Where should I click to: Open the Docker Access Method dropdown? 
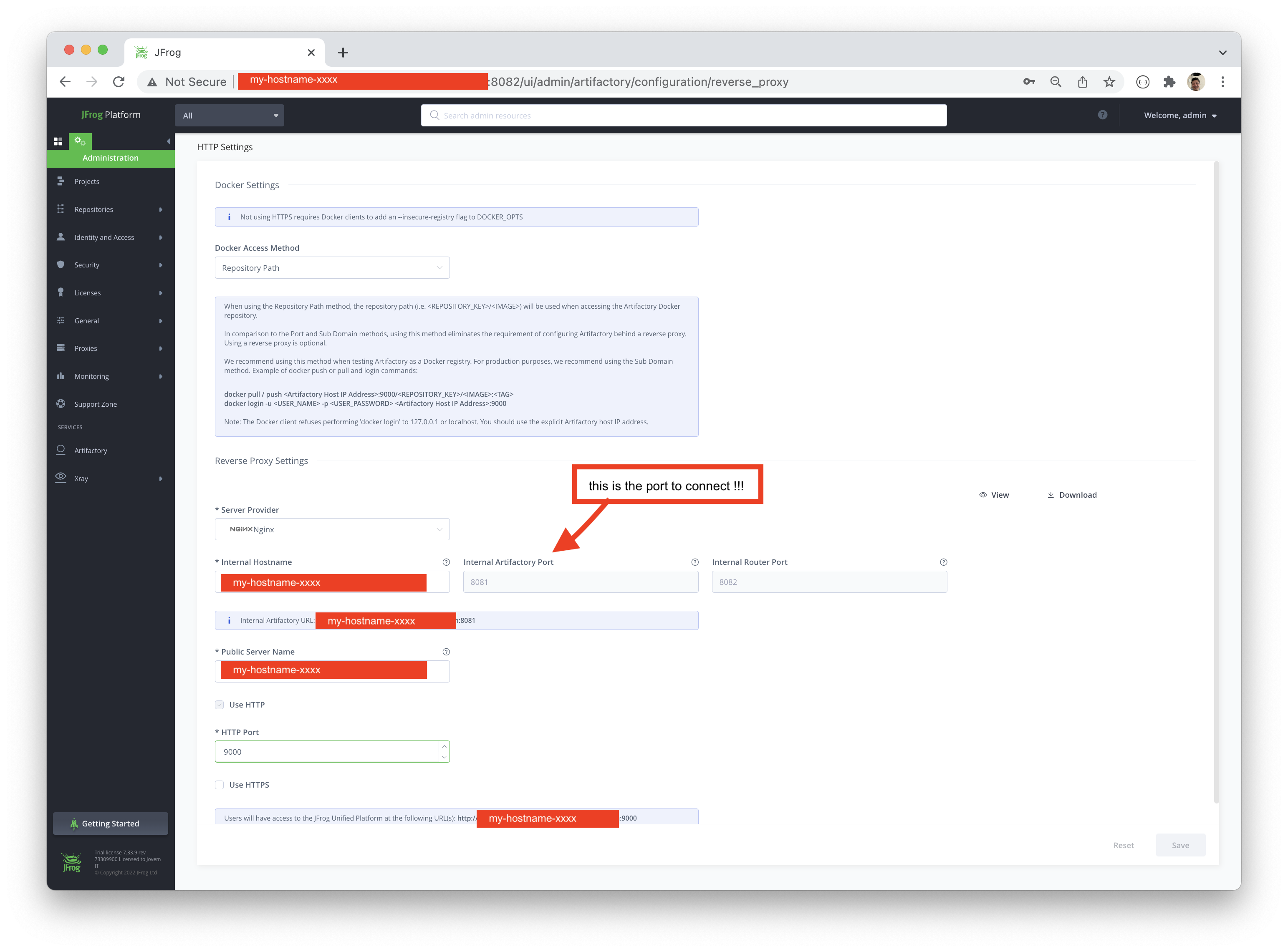332,268
